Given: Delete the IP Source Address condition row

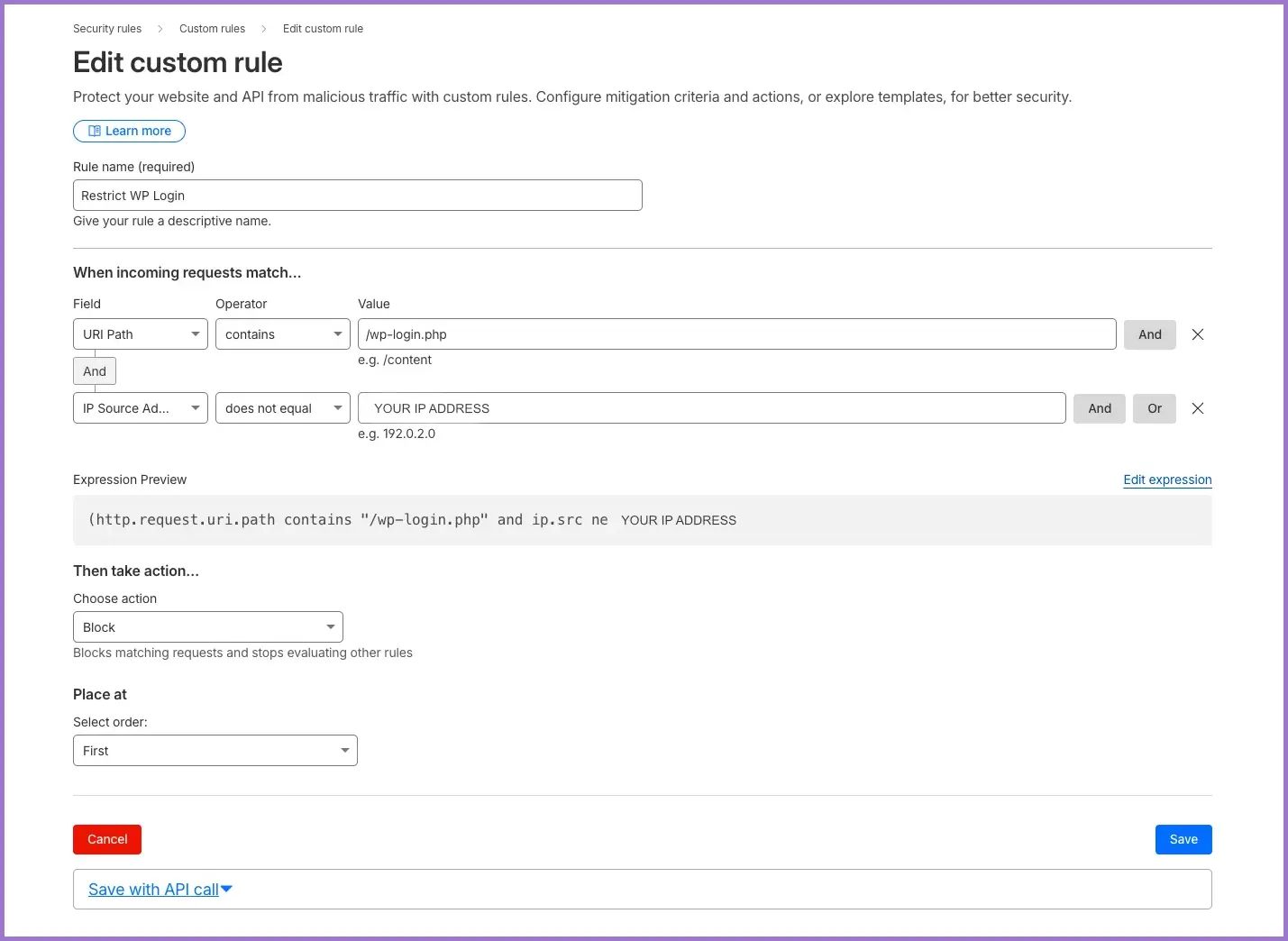Looking at the screenshot, I should click(x=1198, y=408).
